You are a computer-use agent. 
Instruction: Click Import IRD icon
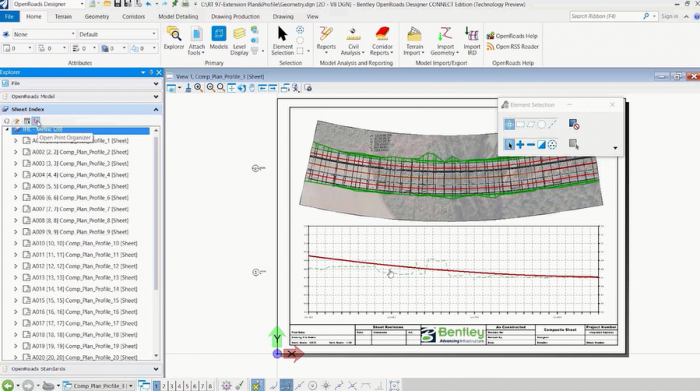tap(471, 41)
